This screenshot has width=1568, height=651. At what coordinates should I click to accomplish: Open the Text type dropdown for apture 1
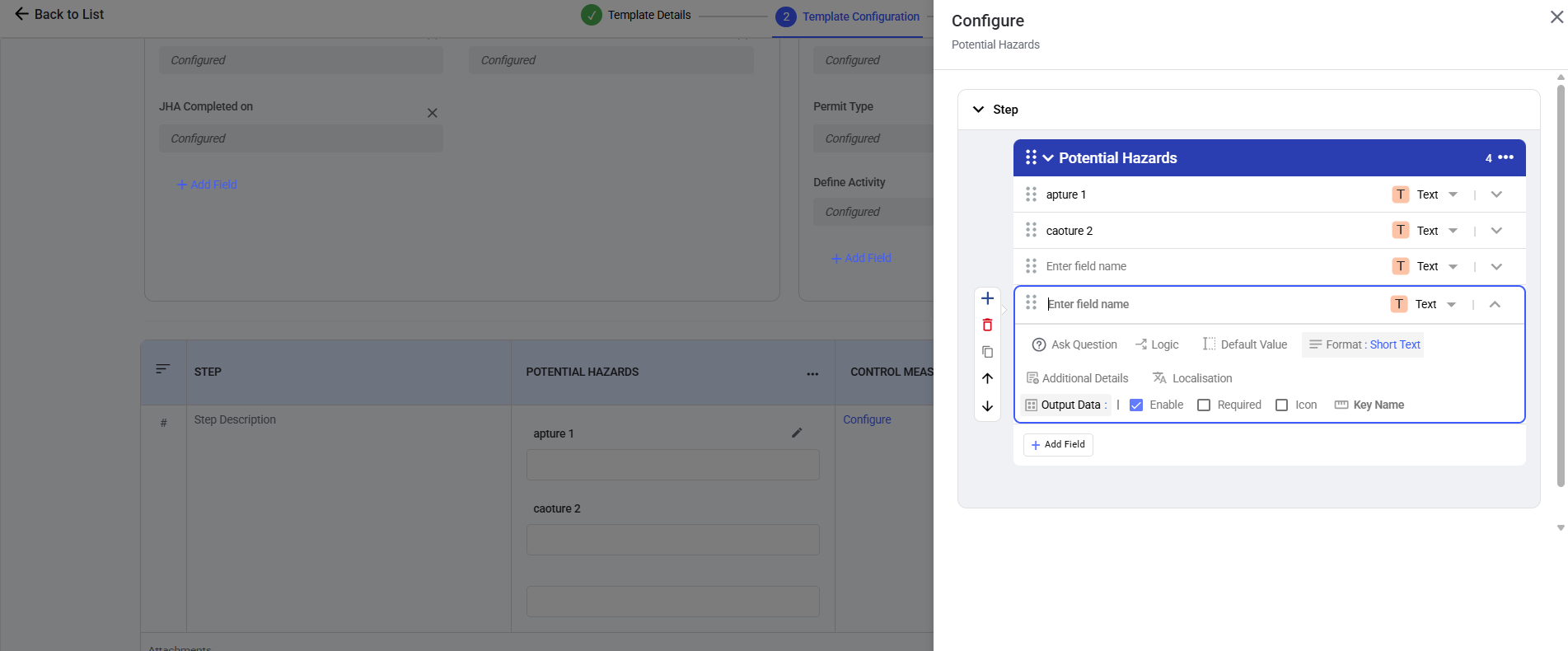point(1437,194)
